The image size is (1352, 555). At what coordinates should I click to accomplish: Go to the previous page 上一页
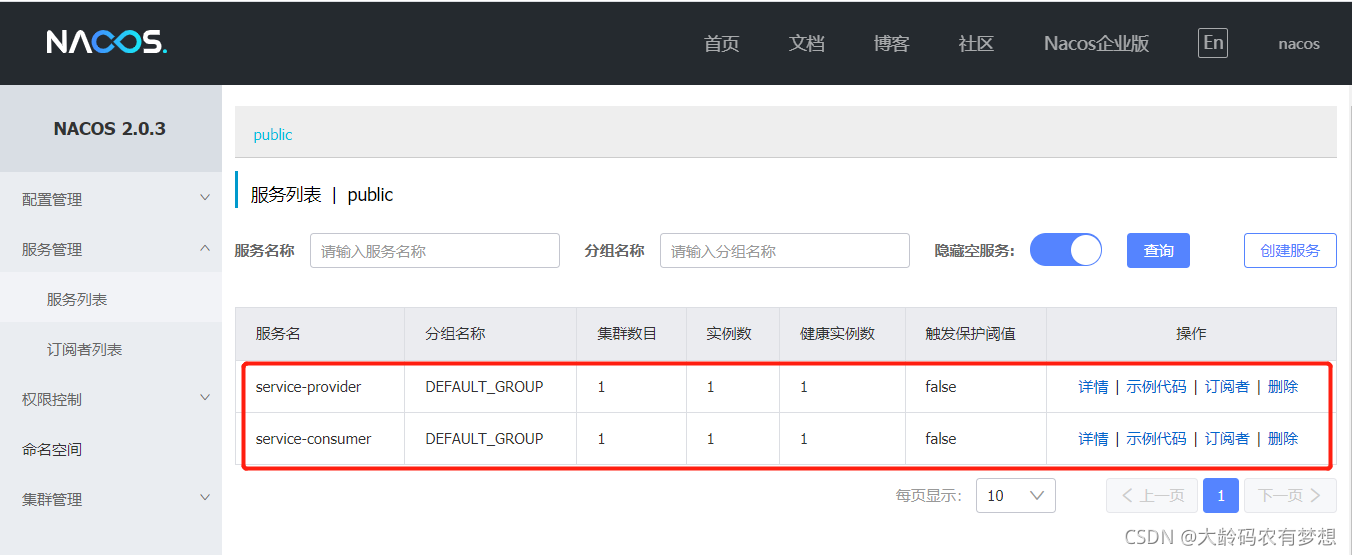(1152, 495)
